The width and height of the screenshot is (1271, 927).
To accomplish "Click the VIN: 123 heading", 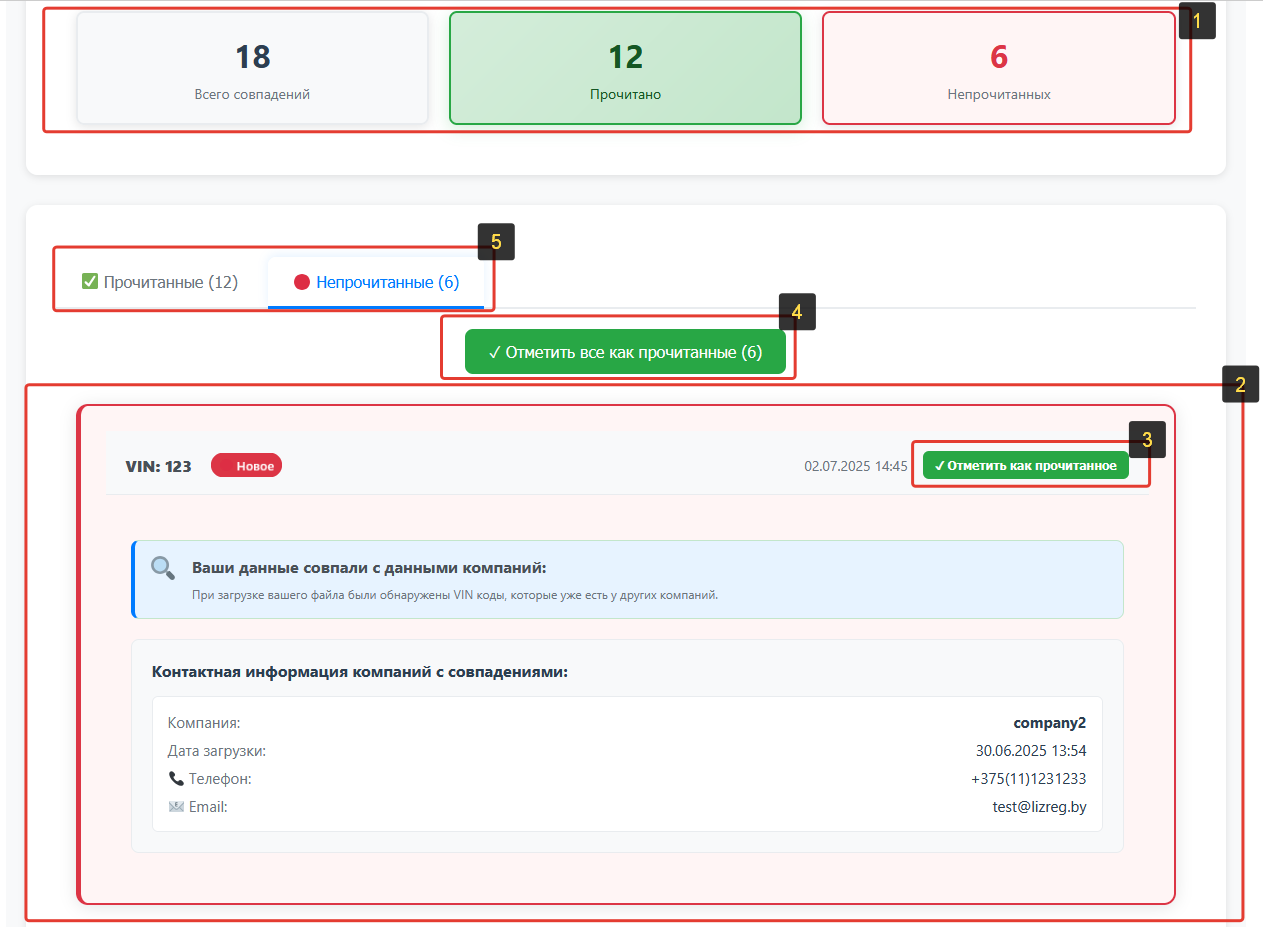I will (158, 466).
